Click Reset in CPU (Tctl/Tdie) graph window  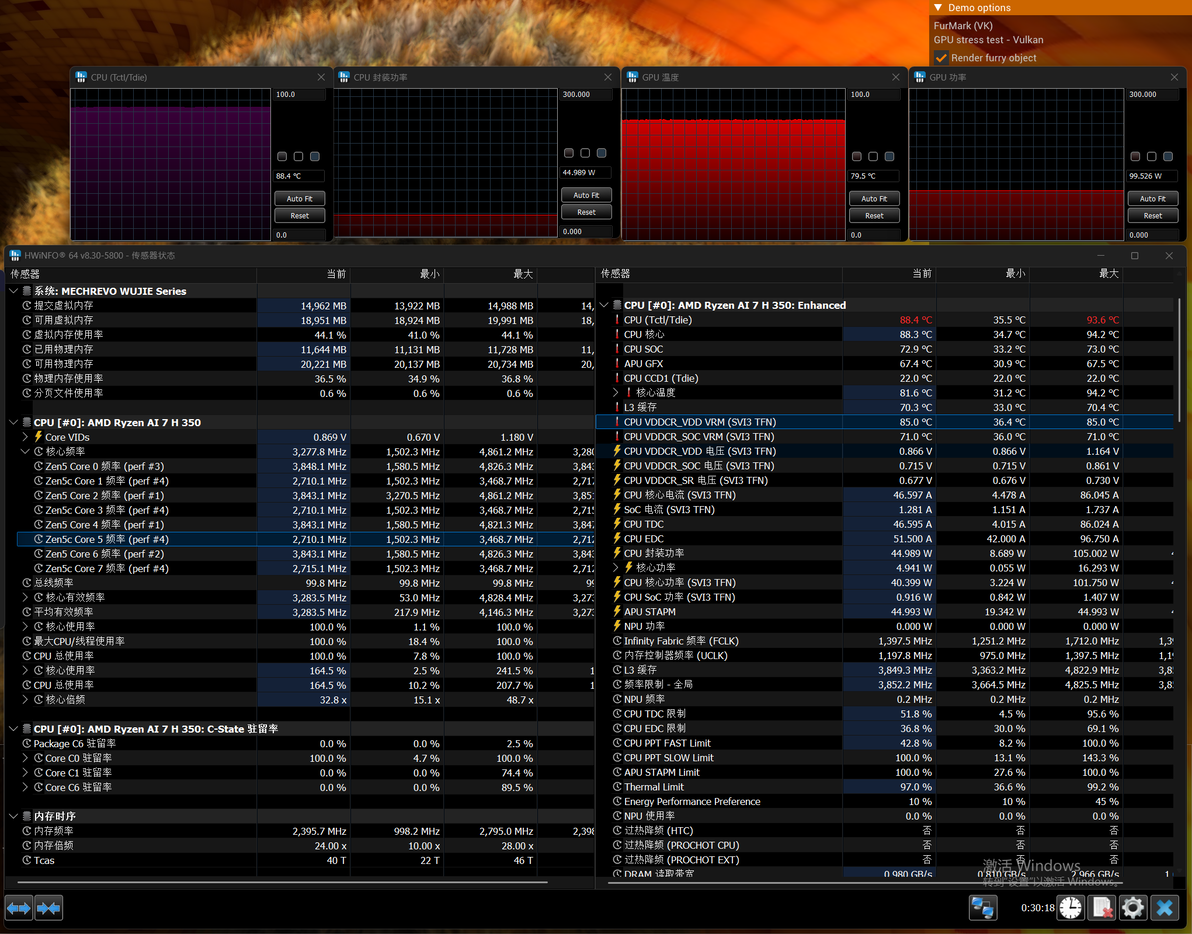coord(300,216)
